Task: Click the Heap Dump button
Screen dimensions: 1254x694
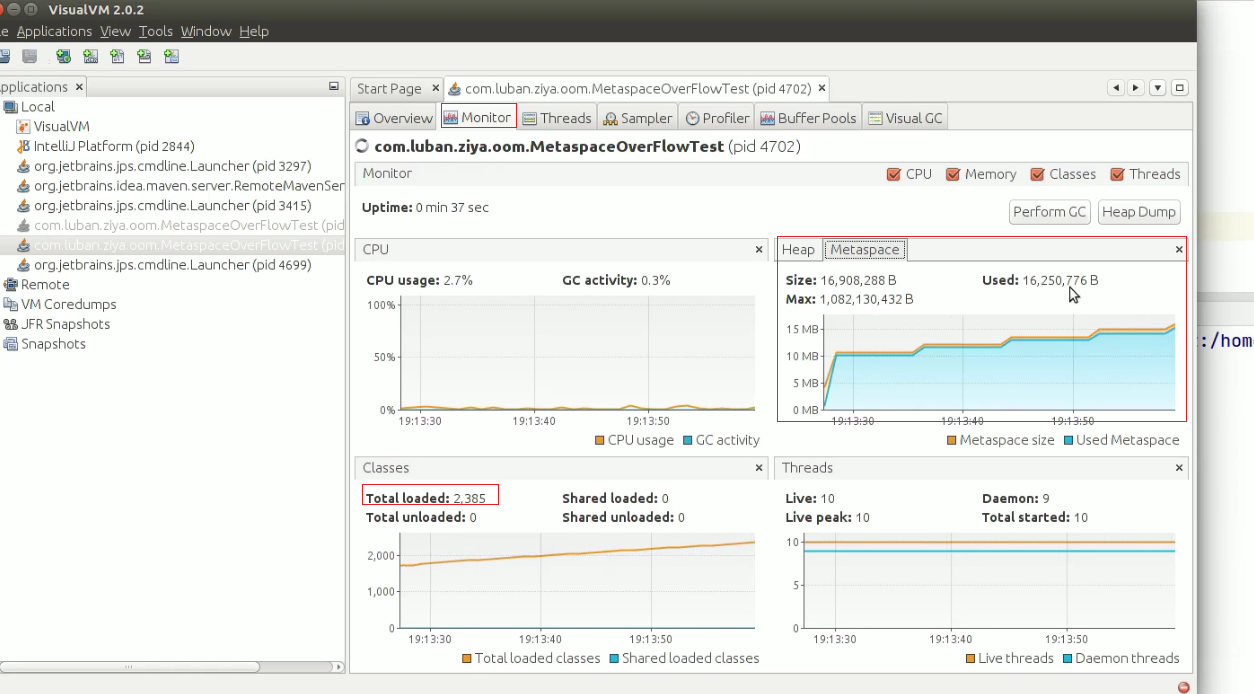Action: [1139, 212]
